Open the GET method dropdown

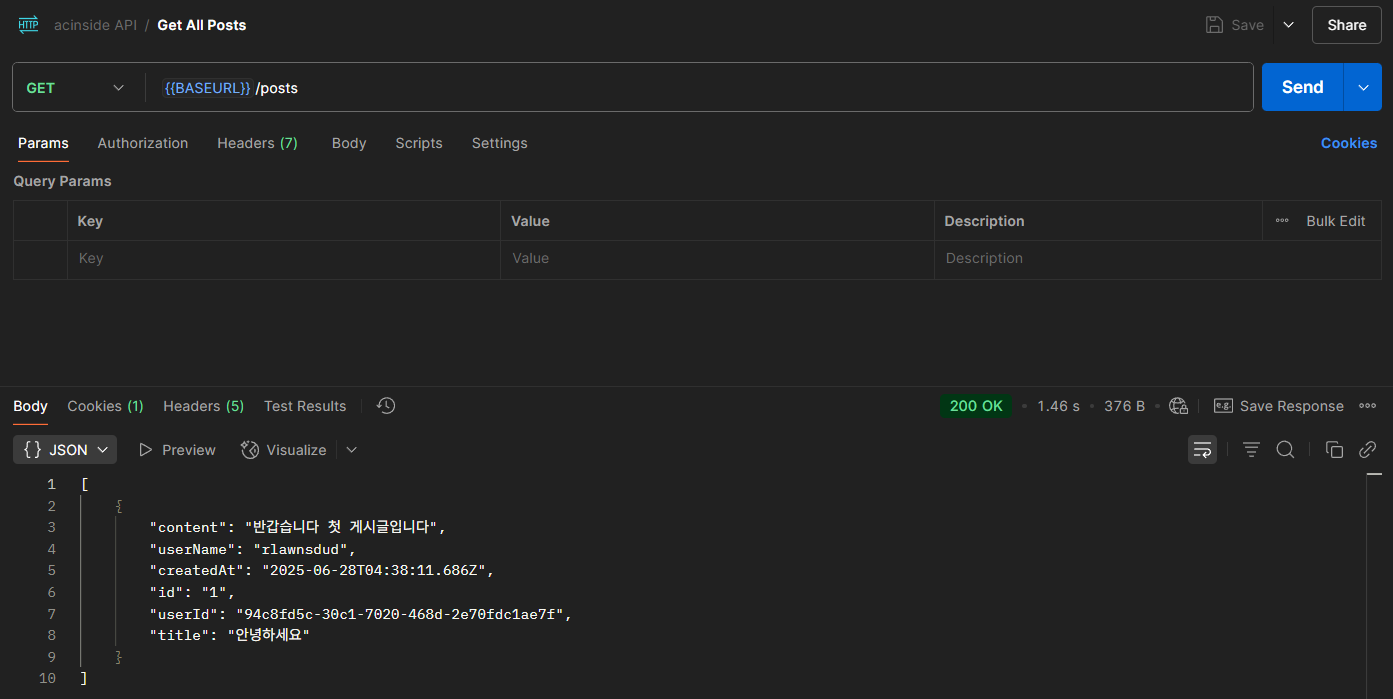76,88
